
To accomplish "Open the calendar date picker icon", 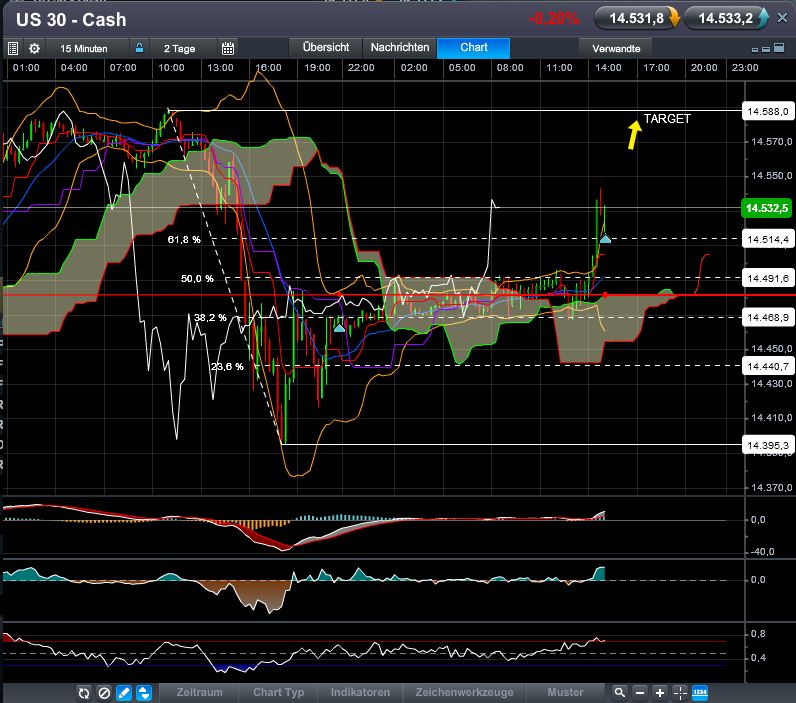I will click(x=228, y=49).
